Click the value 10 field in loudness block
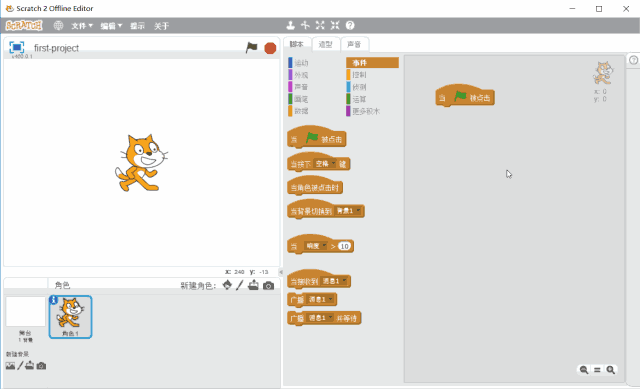This screenshot has width=640, height=389. 344,246
